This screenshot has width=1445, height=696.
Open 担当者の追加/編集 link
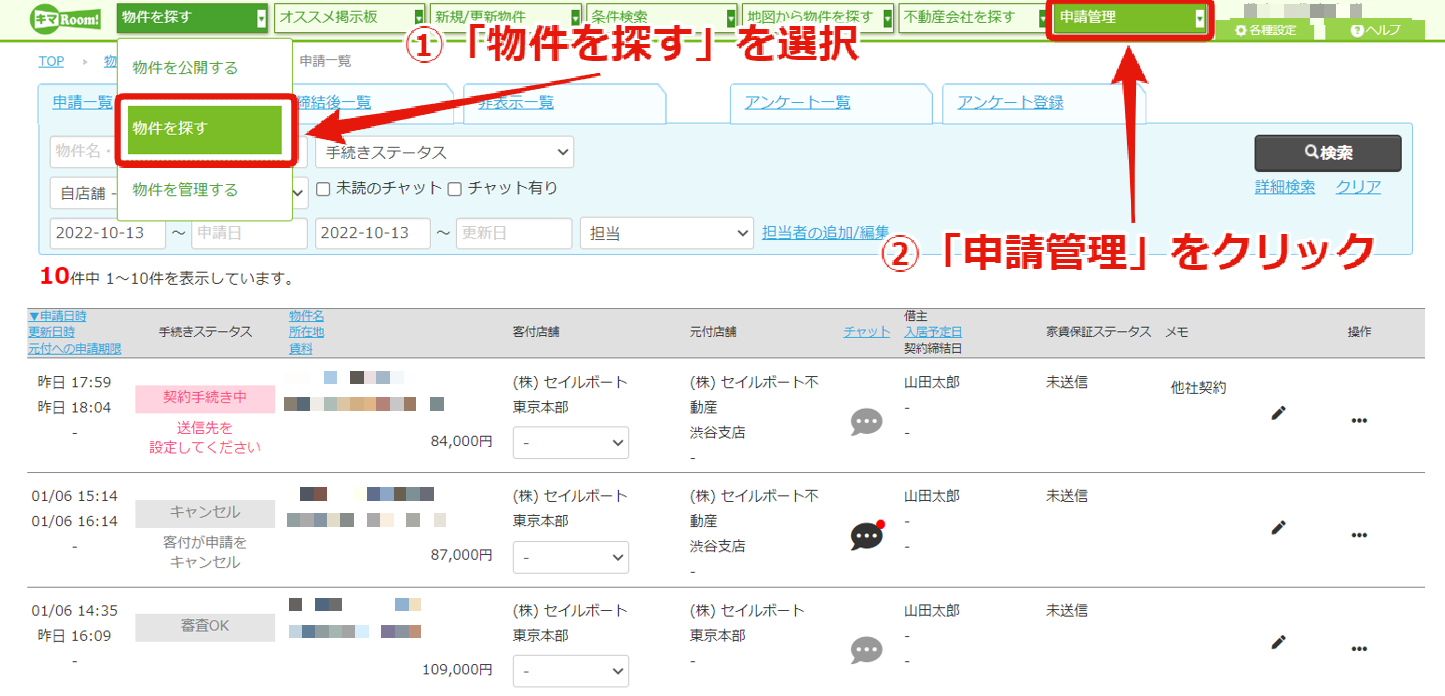point(826,233)
